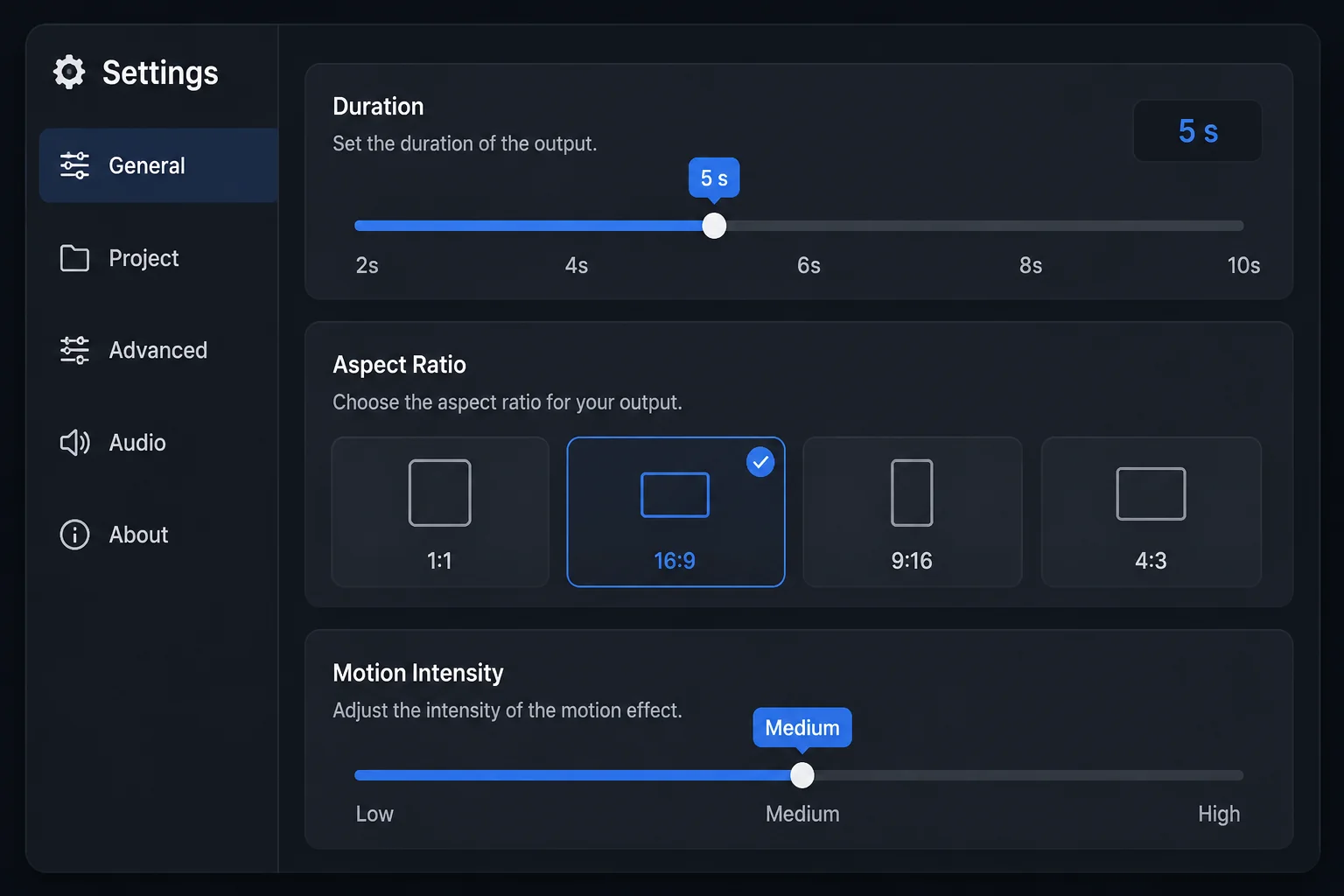Screen dimensions: 1344x896
Task: Open the Advanced settings section
Action: click(x=158, y=350)
